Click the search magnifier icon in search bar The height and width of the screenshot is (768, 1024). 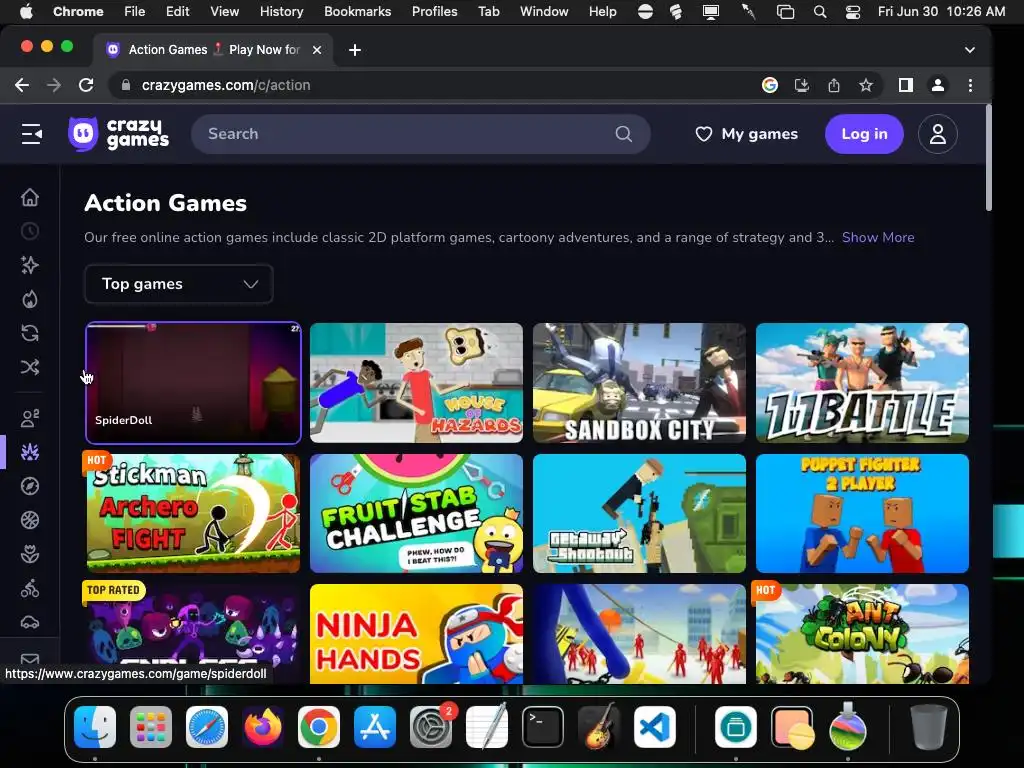click(623, 134)
